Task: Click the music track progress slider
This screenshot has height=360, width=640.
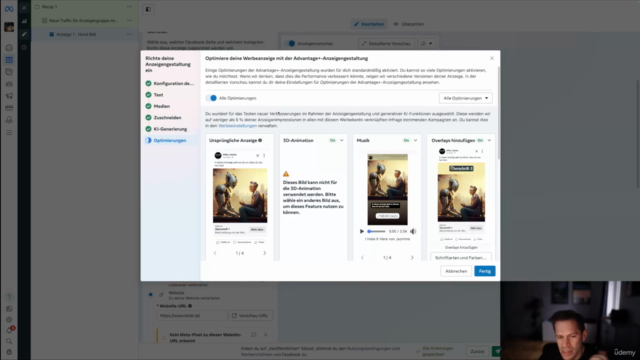Action: 376,231
